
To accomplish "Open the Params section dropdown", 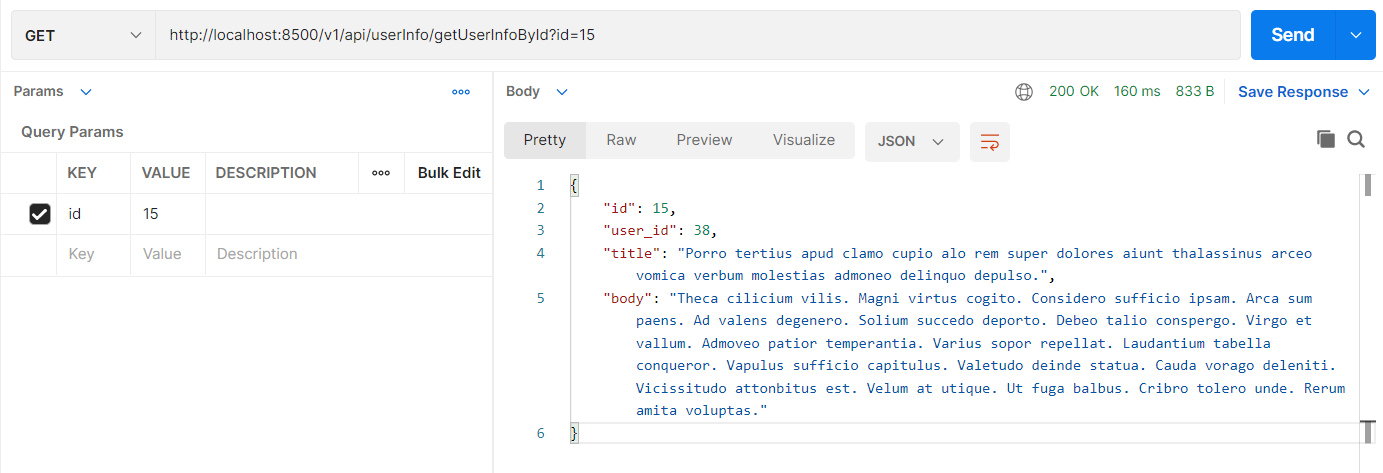I will (53, 91).
